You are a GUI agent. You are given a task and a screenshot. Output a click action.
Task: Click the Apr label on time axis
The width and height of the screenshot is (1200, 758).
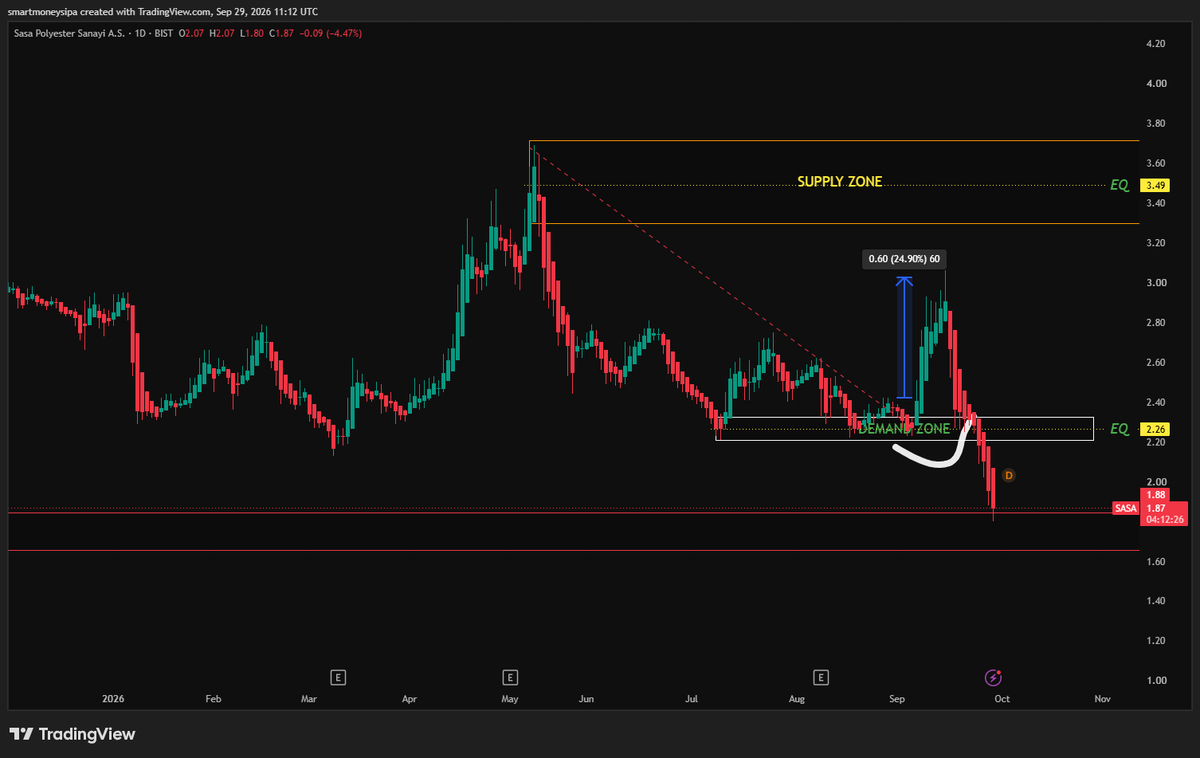coord(410,699)
